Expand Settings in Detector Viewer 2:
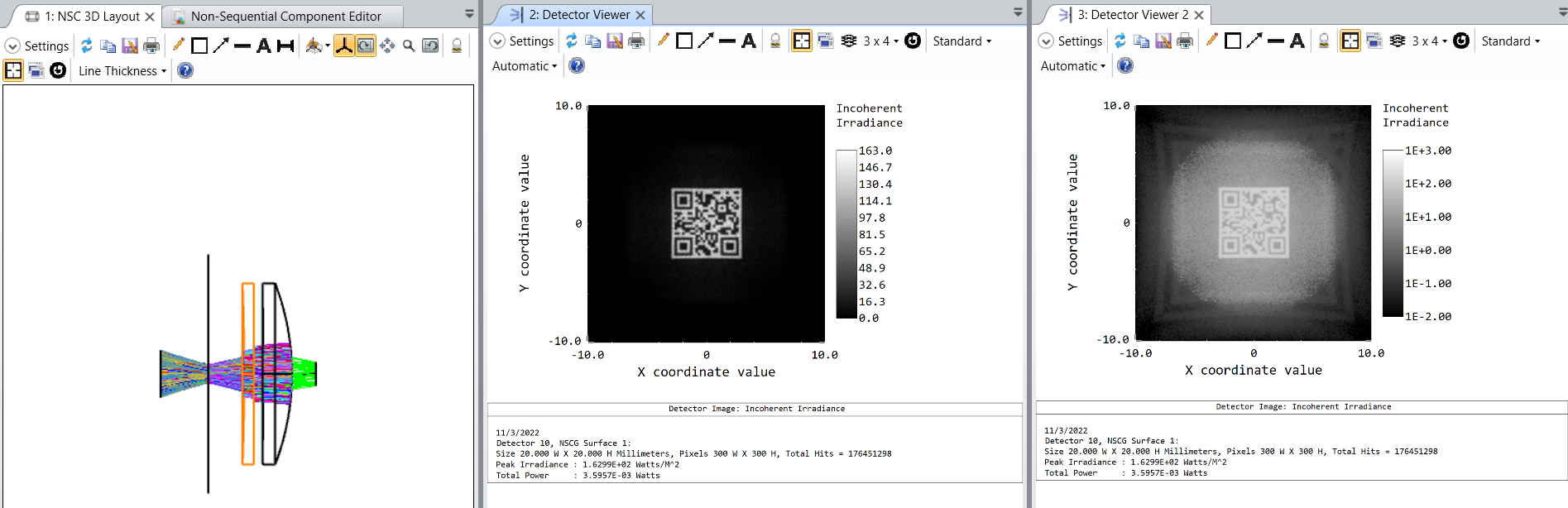 [x=521, y=41]
